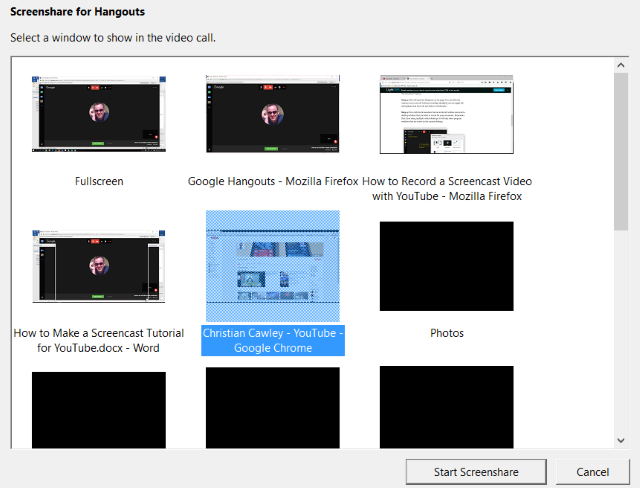Select Google Hangouts Mozilla Firefox window thumbnail

pyautogui.click(x=273, y=114)
